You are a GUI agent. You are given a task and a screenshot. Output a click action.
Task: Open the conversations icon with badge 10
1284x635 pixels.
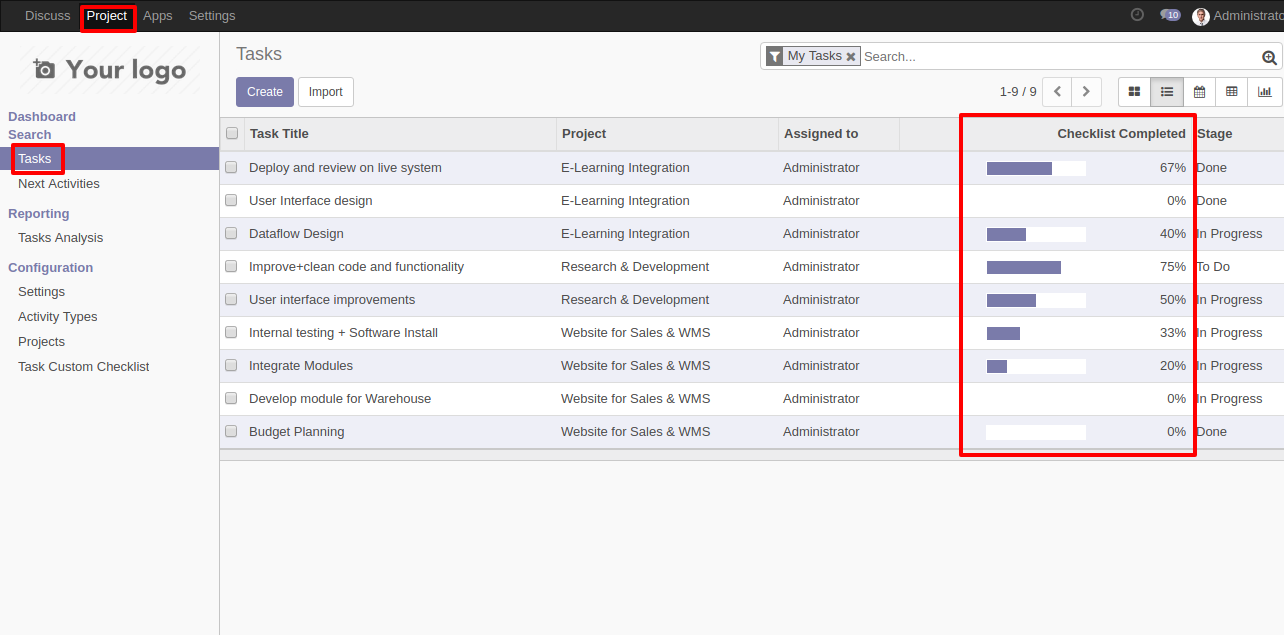[x=1170, y=15]
